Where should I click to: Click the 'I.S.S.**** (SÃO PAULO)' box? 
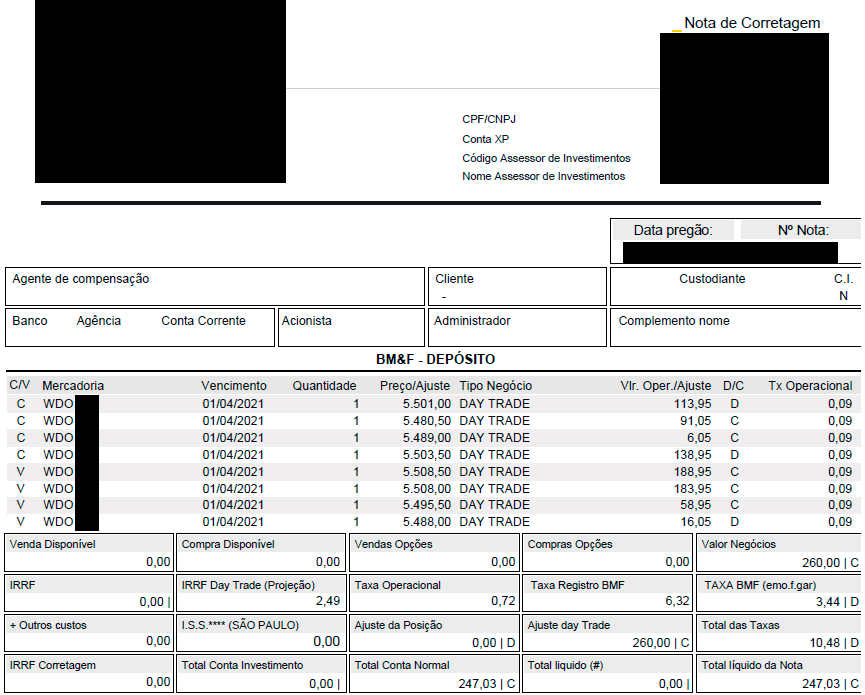click(261, 633)
